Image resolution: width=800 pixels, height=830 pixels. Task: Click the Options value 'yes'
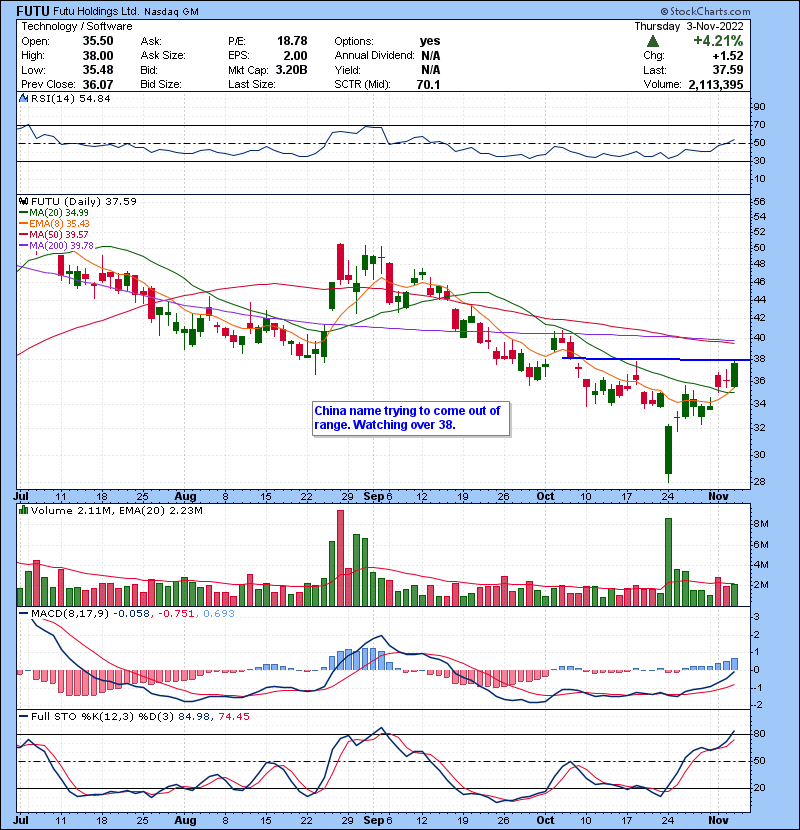[430, 41]
